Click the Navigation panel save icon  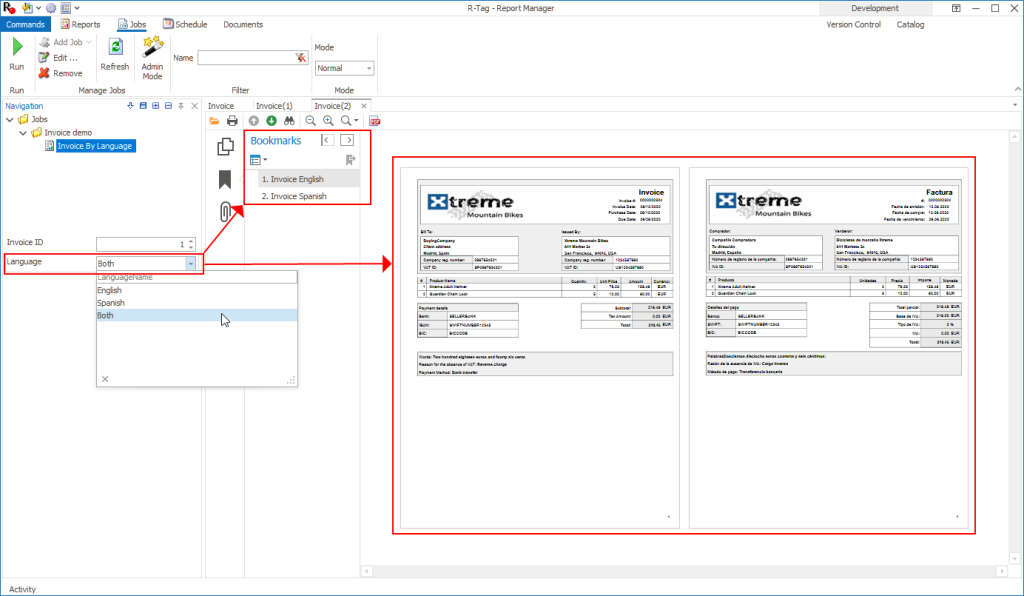[x=143, y=106]
